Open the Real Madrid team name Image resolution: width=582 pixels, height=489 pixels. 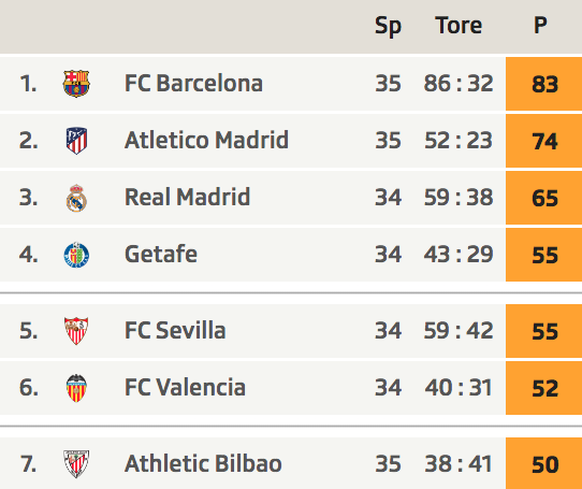[x=187, y=197]
